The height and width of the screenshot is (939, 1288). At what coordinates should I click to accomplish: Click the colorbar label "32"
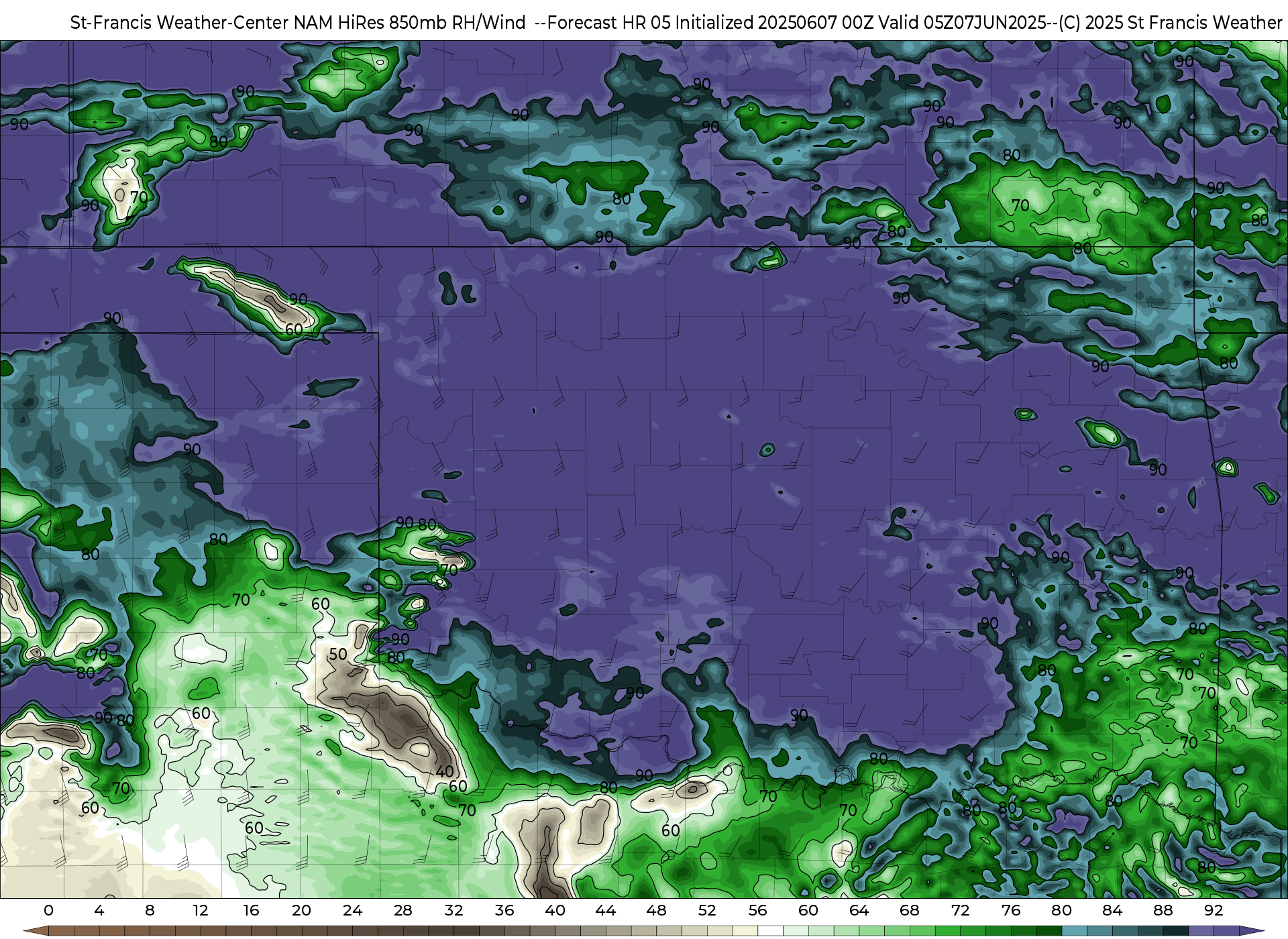(x=453, y=910)
